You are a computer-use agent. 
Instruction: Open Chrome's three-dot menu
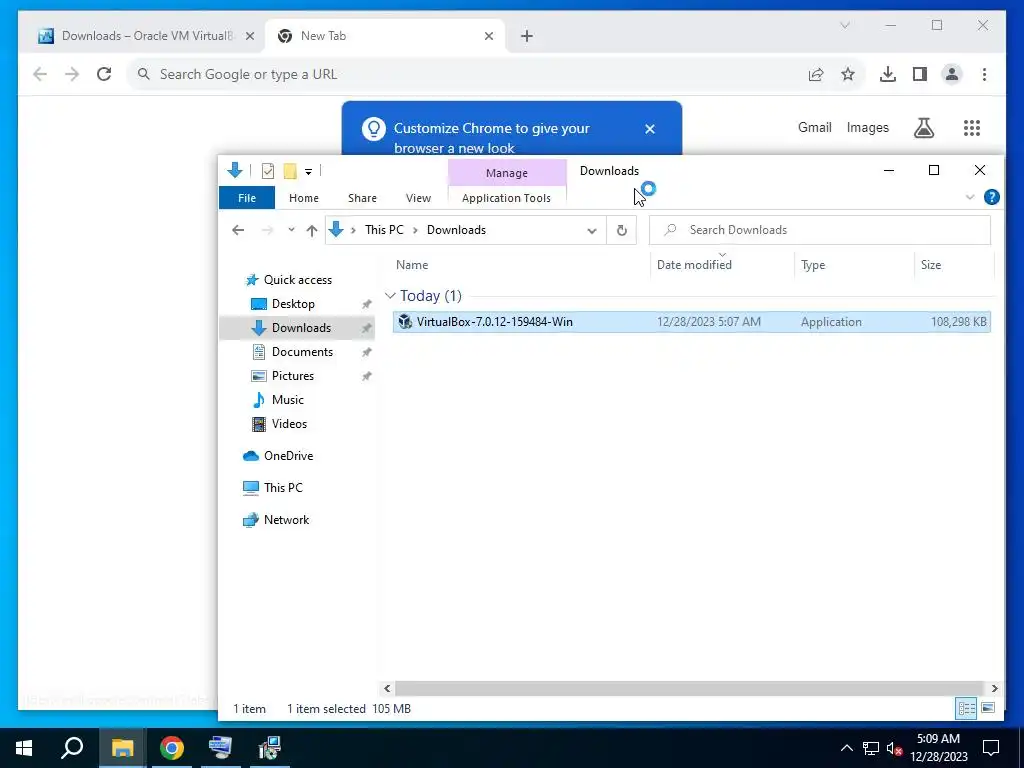(x=984, y=74)
